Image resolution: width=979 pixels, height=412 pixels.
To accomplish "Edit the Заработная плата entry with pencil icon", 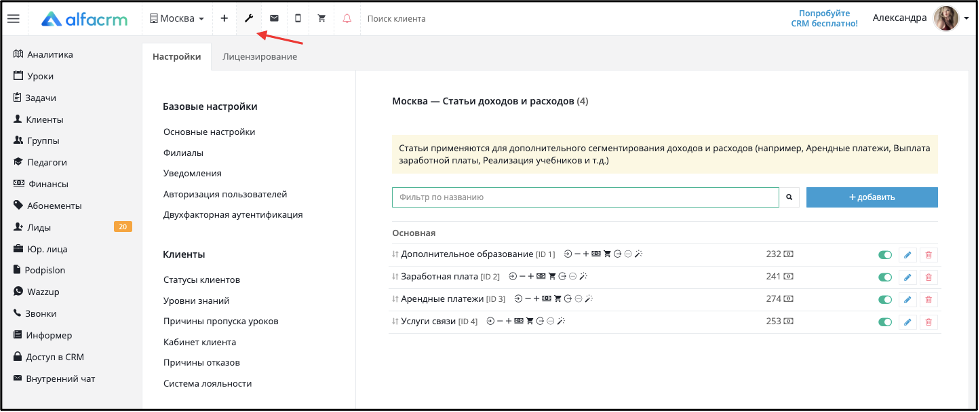I will coord(907,277).
